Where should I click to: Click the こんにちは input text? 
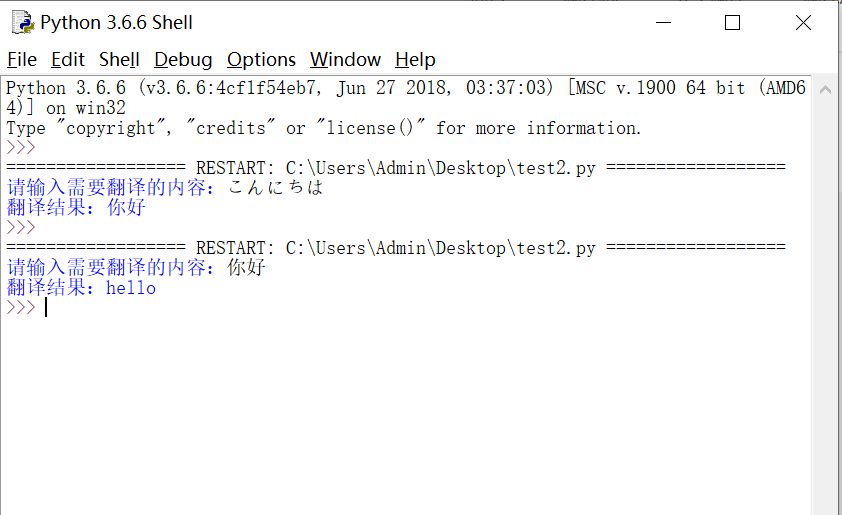275,188
